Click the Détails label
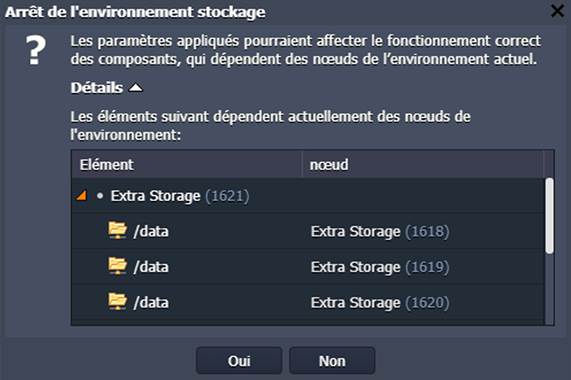 97,88
